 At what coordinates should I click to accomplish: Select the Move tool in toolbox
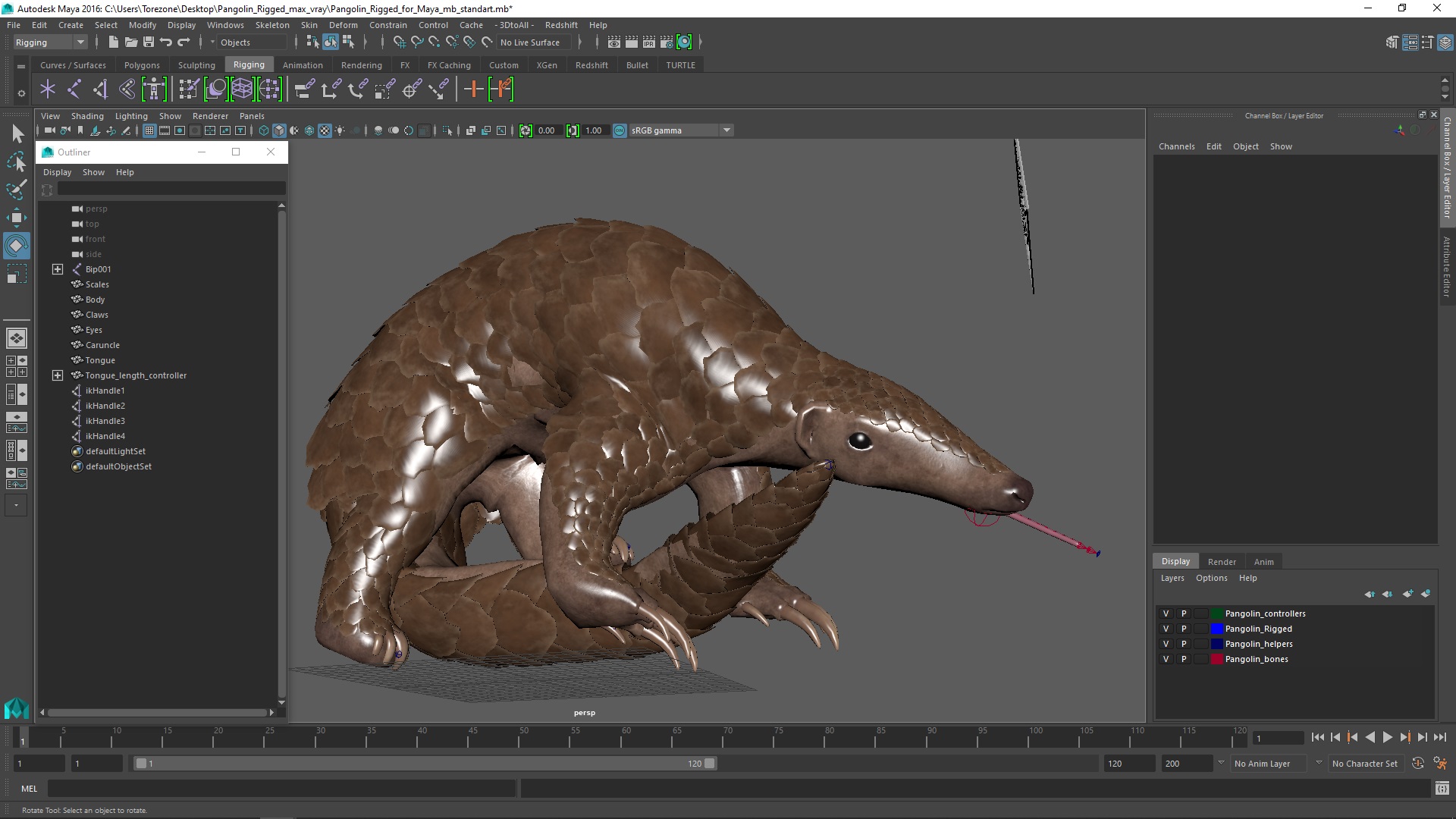coord(16,218)
